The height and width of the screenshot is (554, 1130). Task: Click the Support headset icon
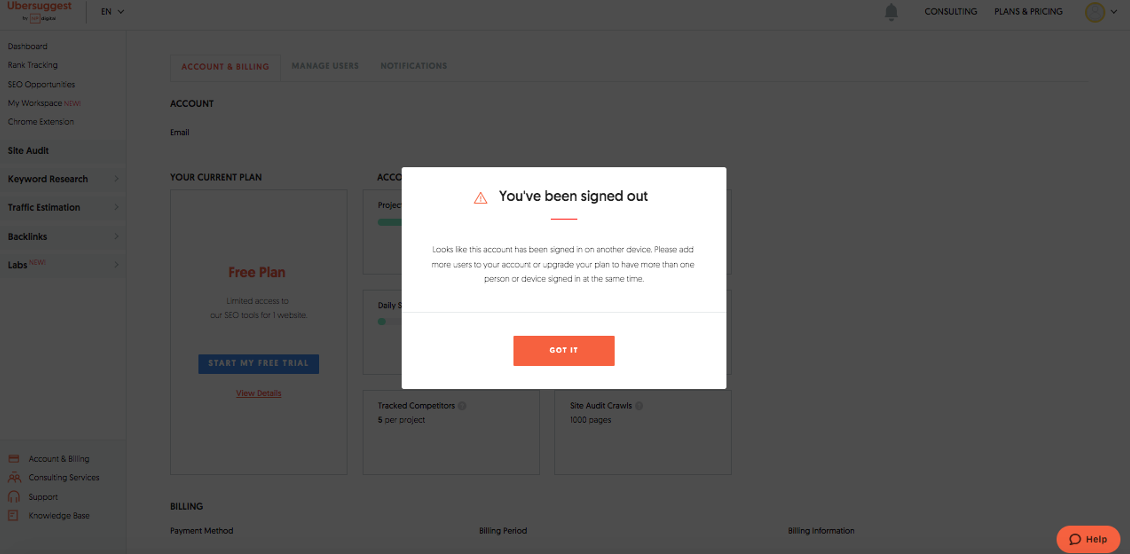(x=14, y=497)
